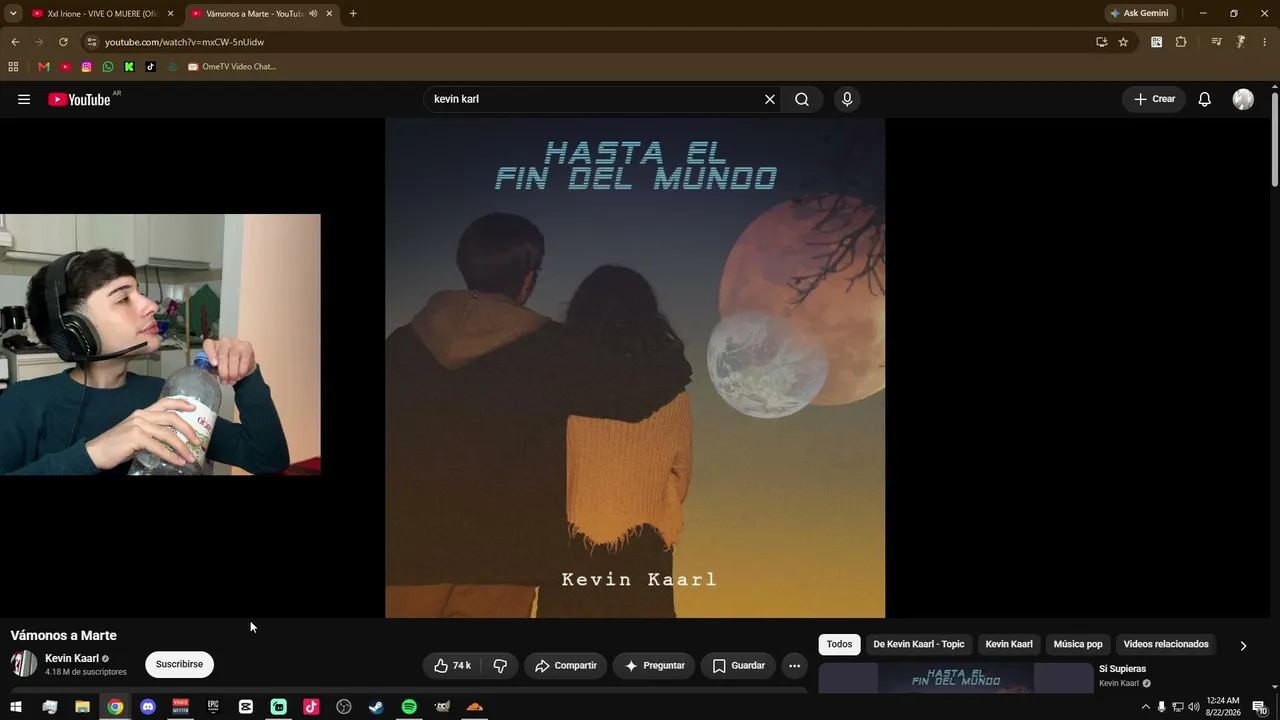The width and height of the screenshot is (1280, 720).
Task: Like the video with 74 k thumbs-up
Action: 453,666
